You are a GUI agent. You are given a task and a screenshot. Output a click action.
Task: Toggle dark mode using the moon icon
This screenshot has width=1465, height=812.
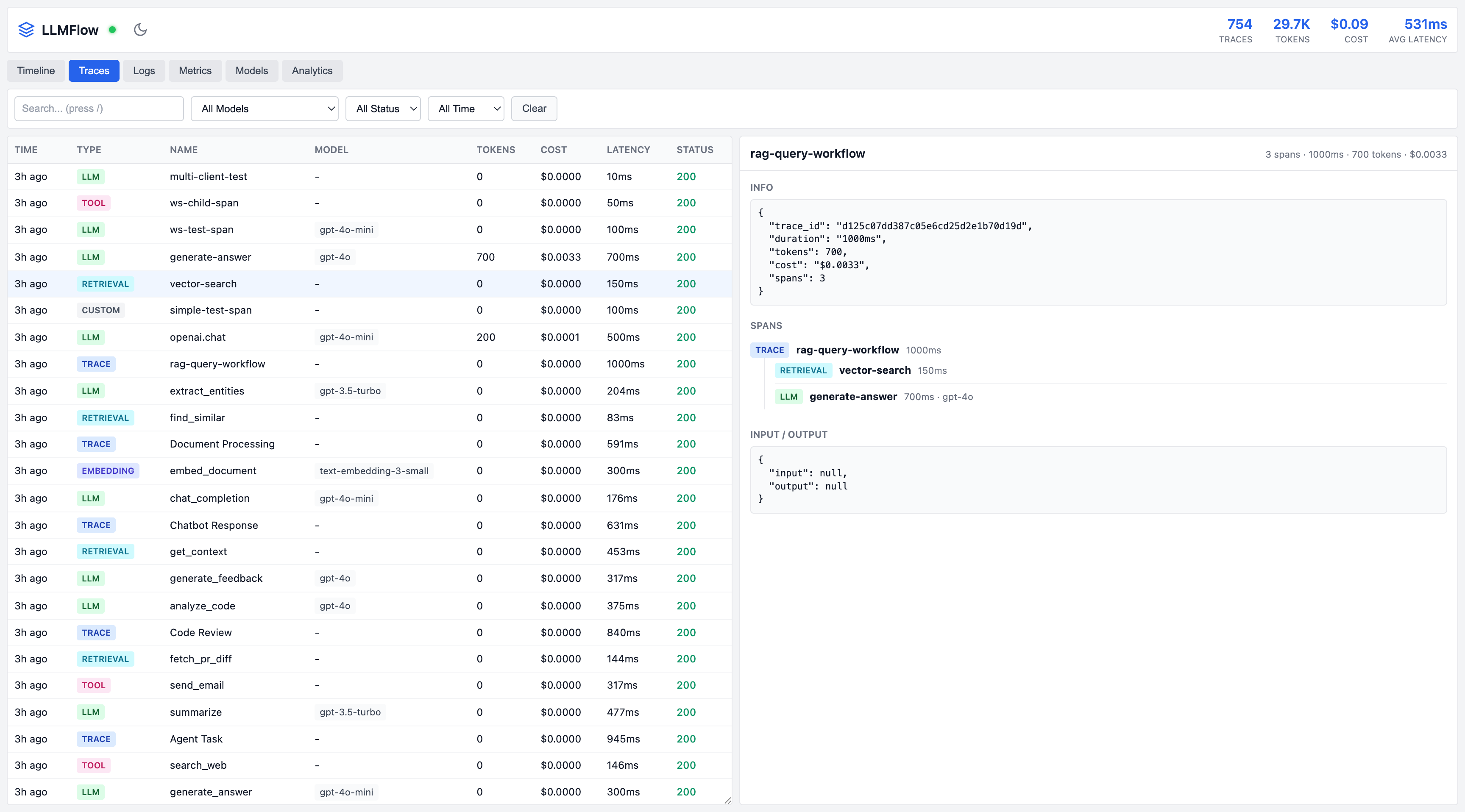point(140,30)
